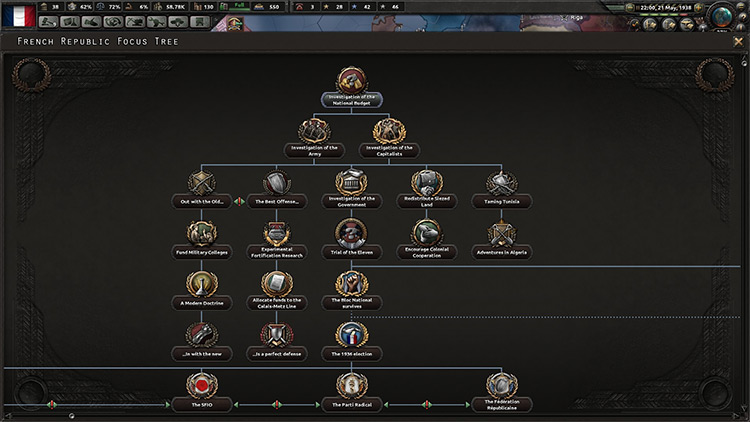750x422 pixels.
Task: Select A Modern Doctrine focus
Action: [x=201, y=290]
